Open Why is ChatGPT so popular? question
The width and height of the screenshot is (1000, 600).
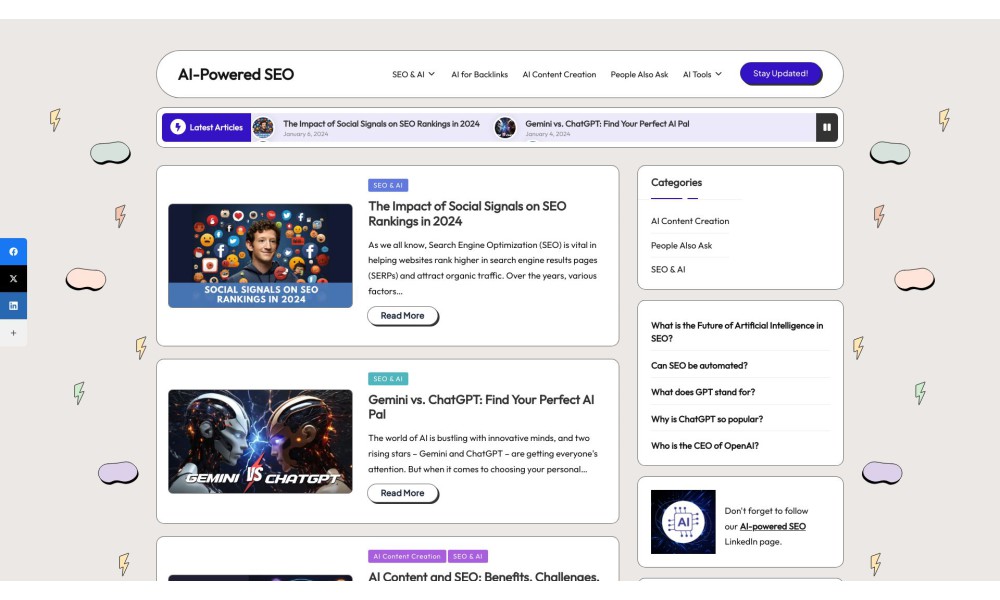(707, 420)
